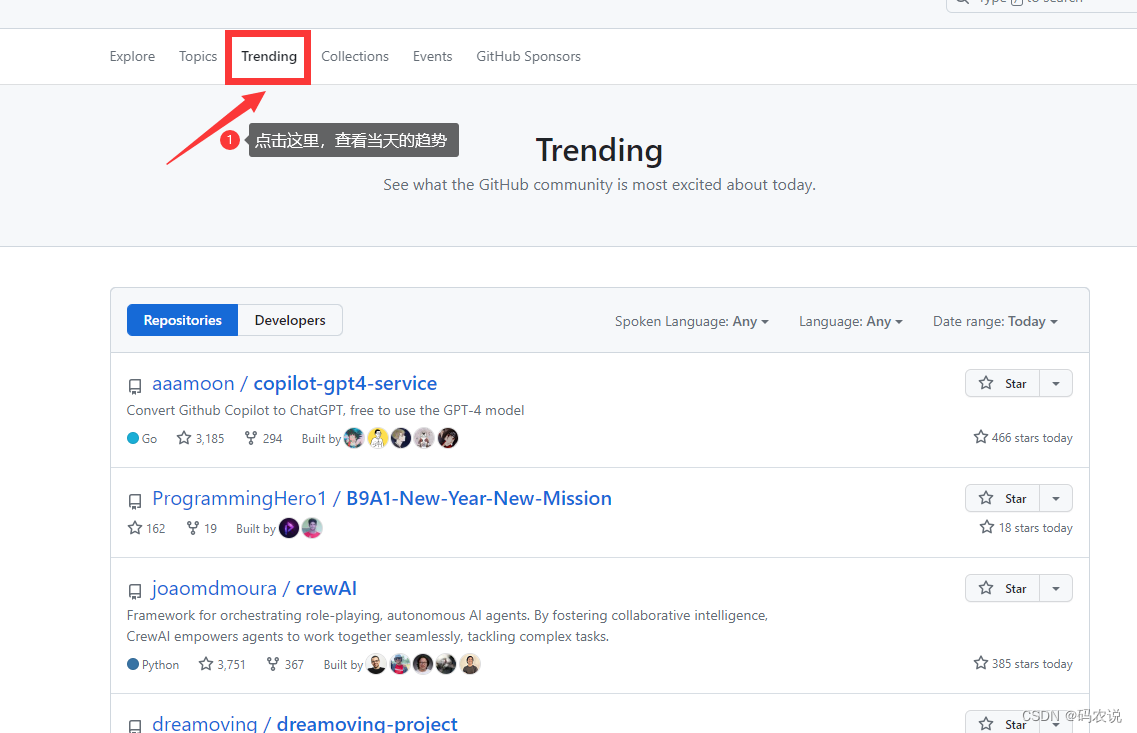Screen dimensions: 1137x733
Task: Click repo icon beside copilot-gpt4-service
Action: [135, 386]
